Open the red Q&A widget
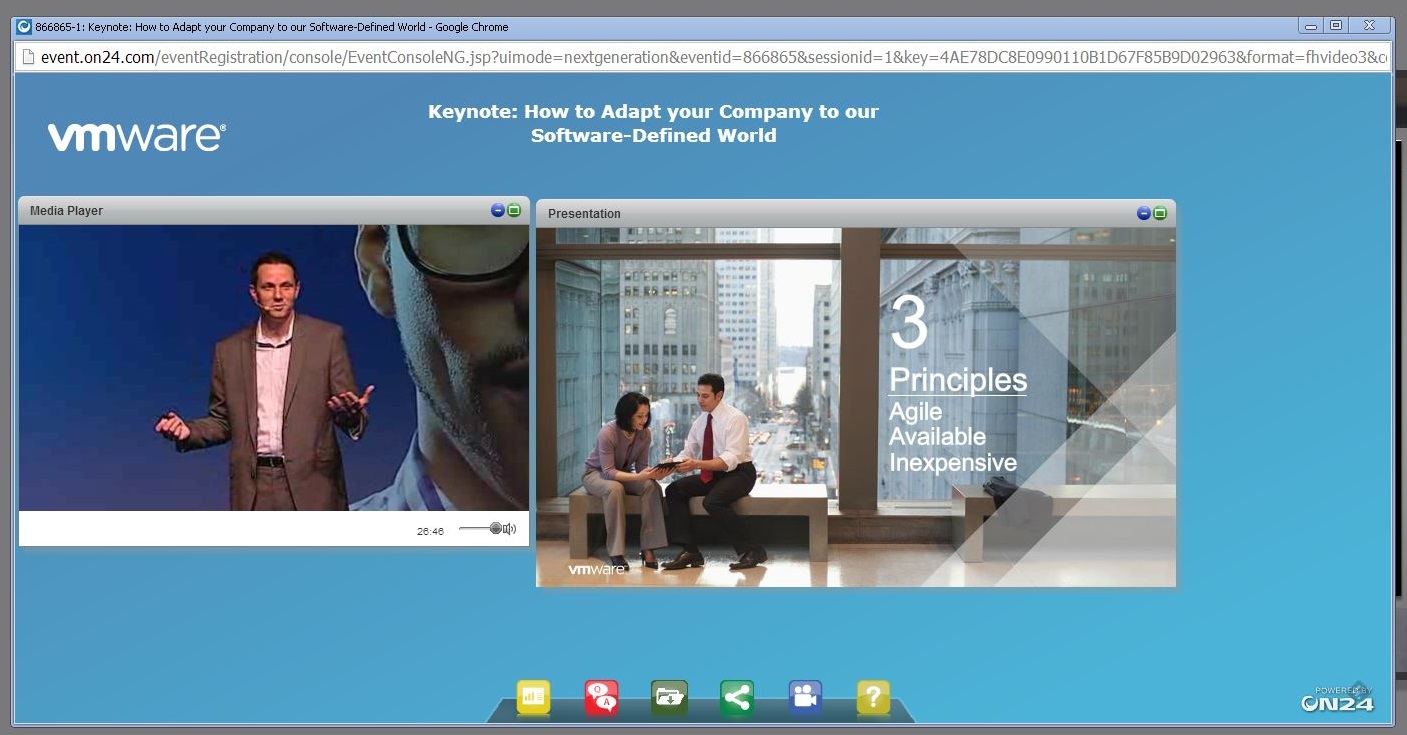The height and width of the screenshot is (735, 1407). (x=601, y=697)
